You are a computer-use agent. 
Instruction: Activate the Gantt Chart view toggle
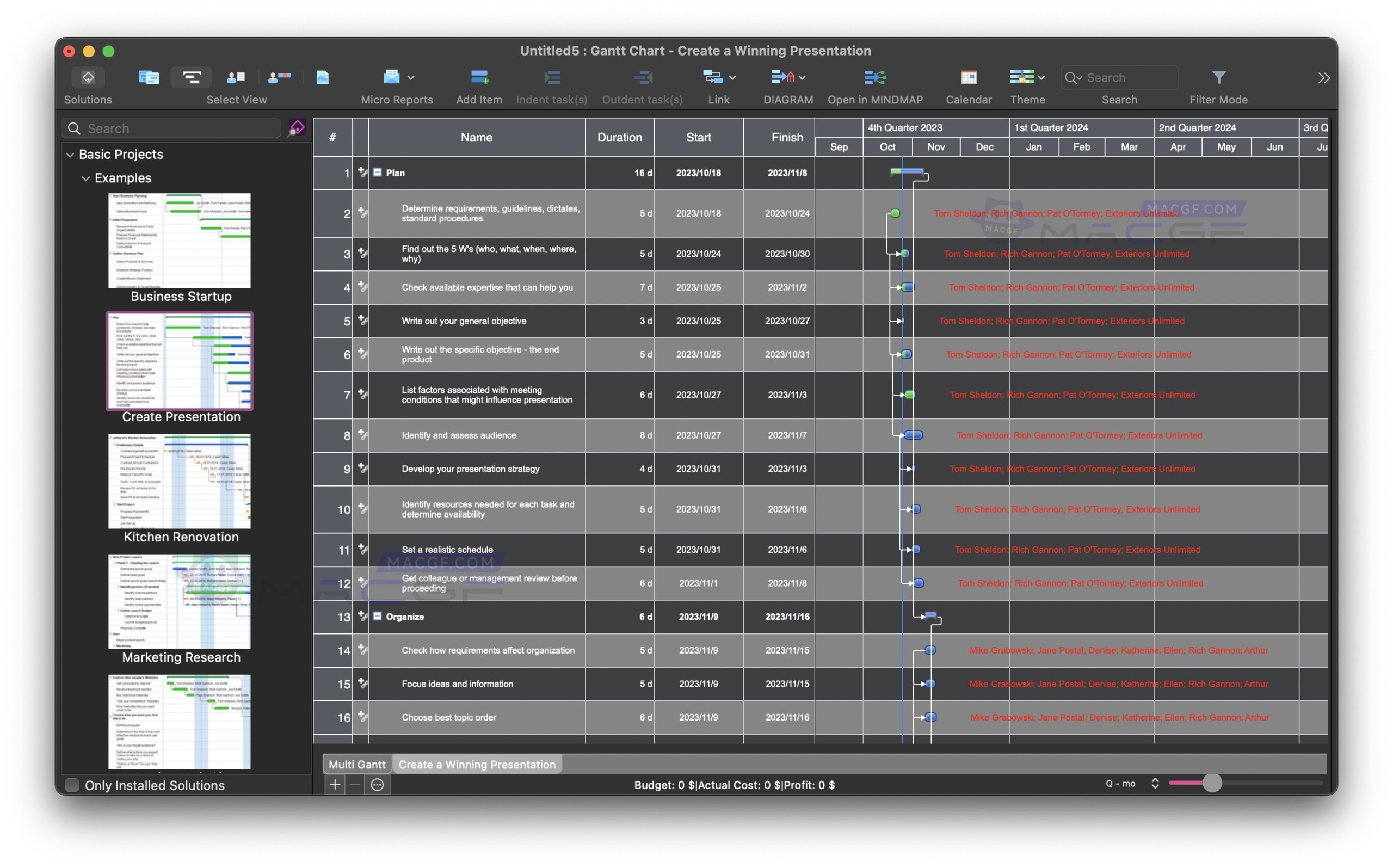click(191, 77)
